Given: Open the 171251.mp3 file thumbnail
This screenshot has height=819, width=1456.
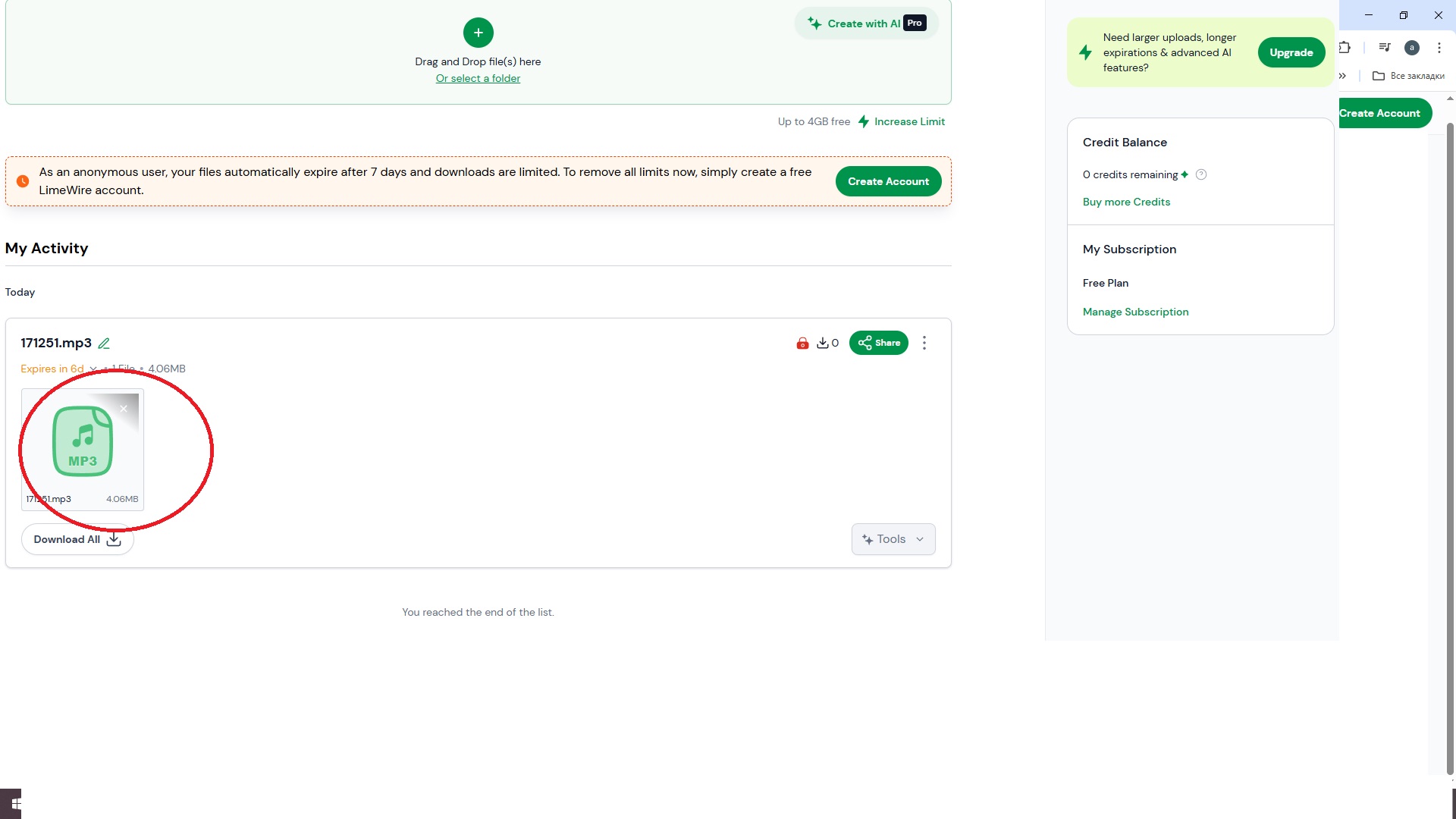Looking at the screenshot, I should point(83,444).
